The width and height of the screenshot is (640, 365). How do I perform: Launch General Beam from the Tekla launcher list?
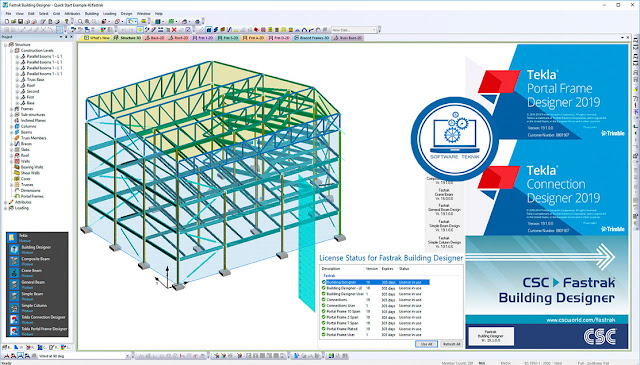(37, 284)
